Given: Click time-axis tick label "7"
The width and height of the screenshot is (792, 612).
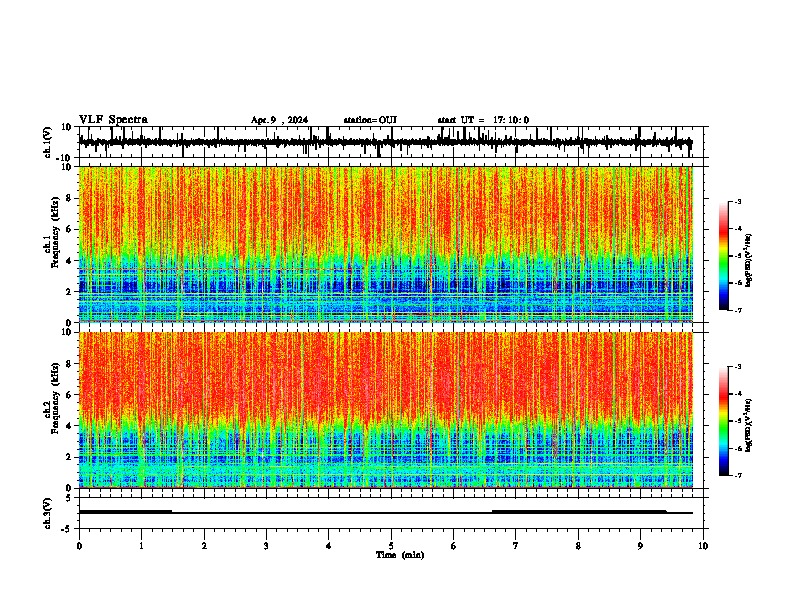Looking at the screenshot, I should (x=516, y=546).
